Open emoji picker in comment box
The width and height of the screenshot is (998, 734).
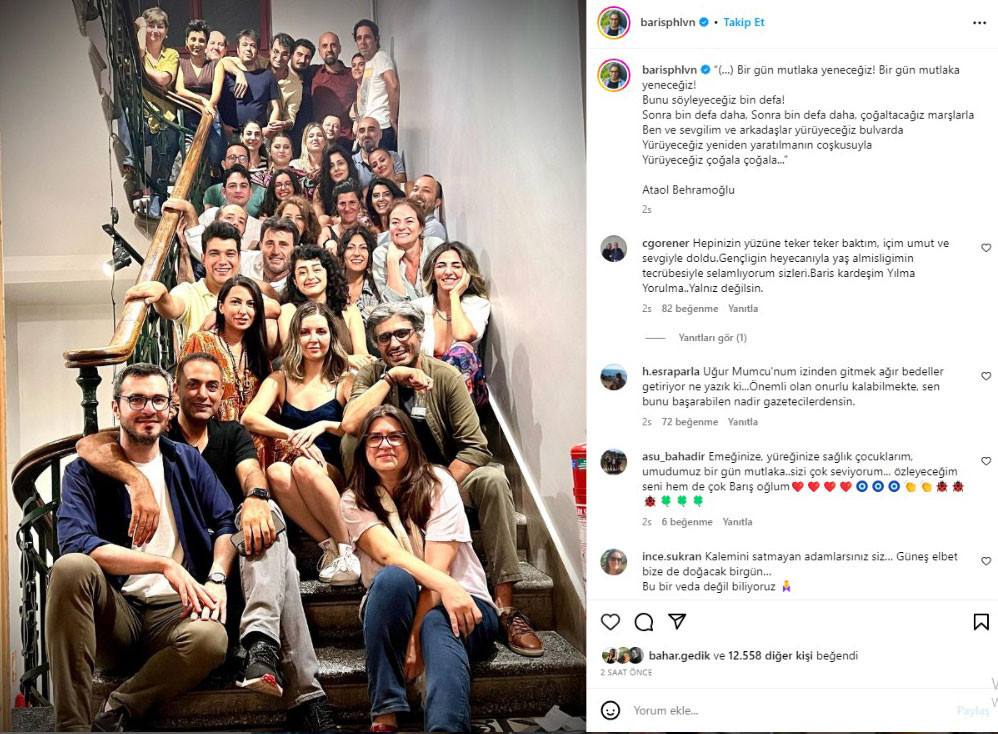pyautogui.click(x=610, y=710)
